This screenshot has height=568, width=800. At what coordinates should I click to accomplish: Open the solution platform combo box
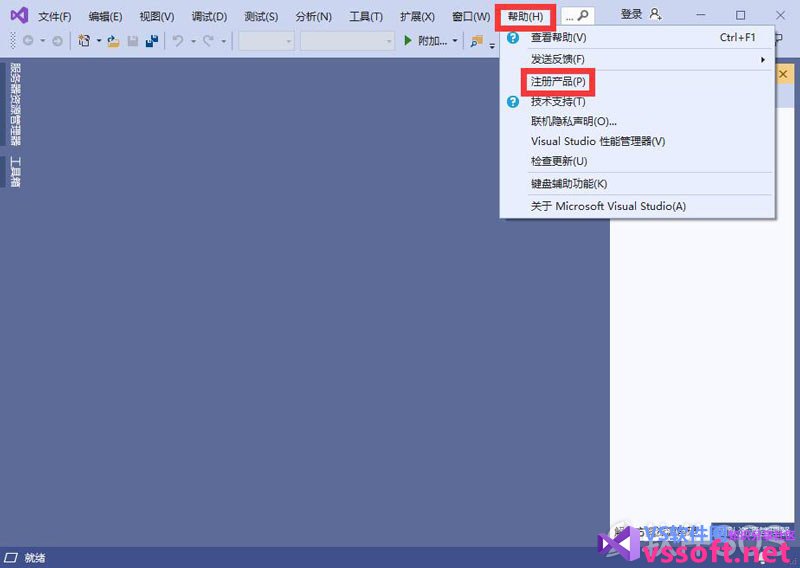pos(347,41)
